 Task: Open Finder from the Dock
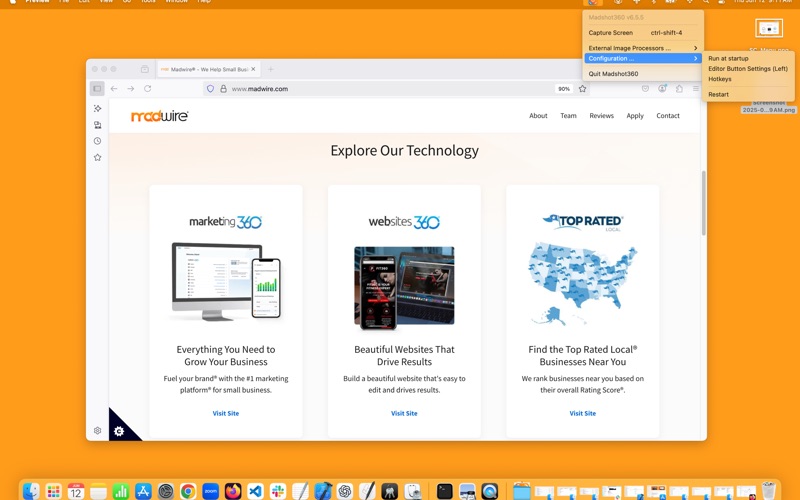pos(31,491)
